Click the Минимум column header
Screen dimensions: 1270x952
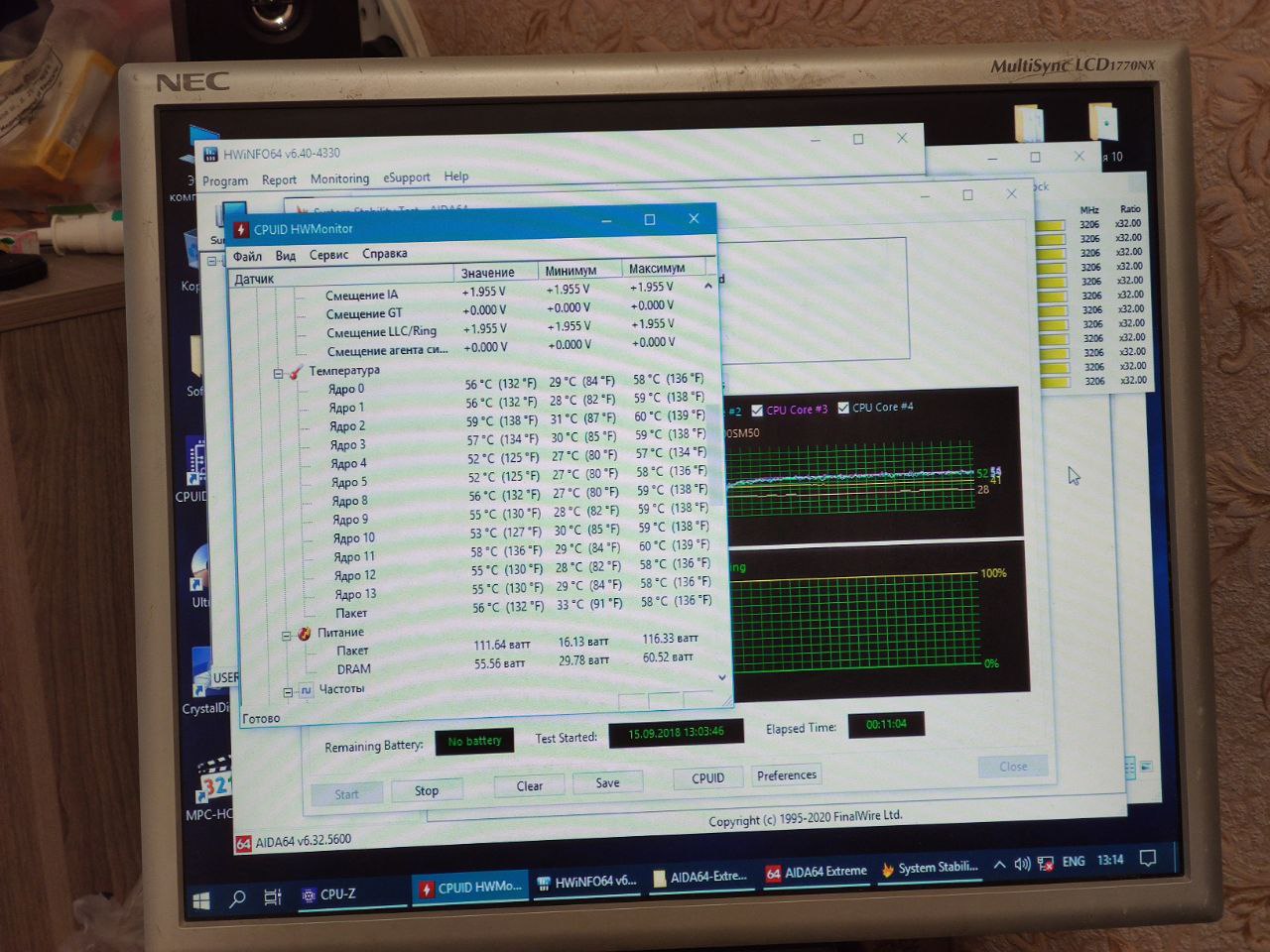[580, 270]
